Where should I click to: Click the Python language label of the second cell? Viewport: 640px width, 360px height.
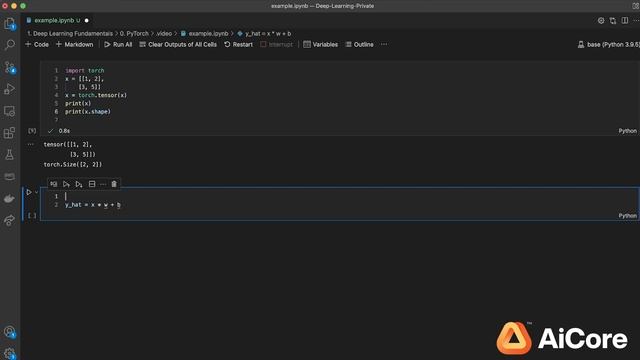(627, 216)
